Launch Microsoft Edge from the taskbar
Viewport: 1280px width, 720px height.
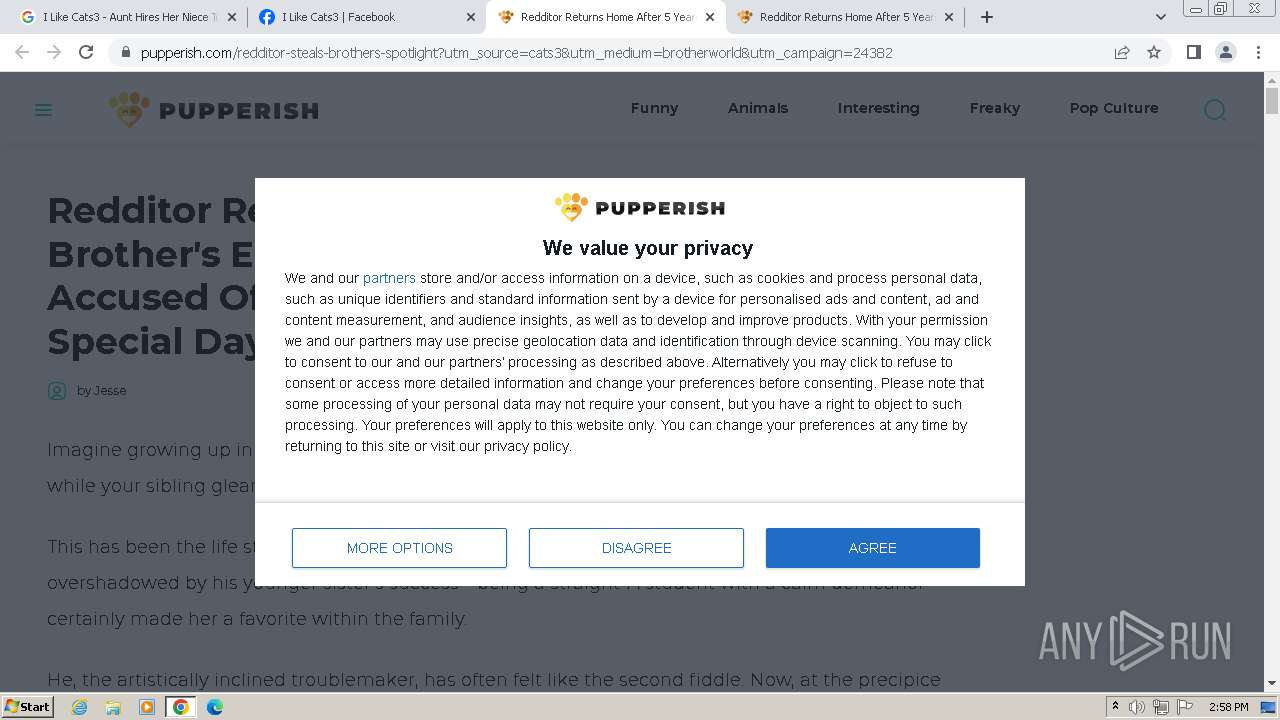pyautogui.click(x=215, y=707)
